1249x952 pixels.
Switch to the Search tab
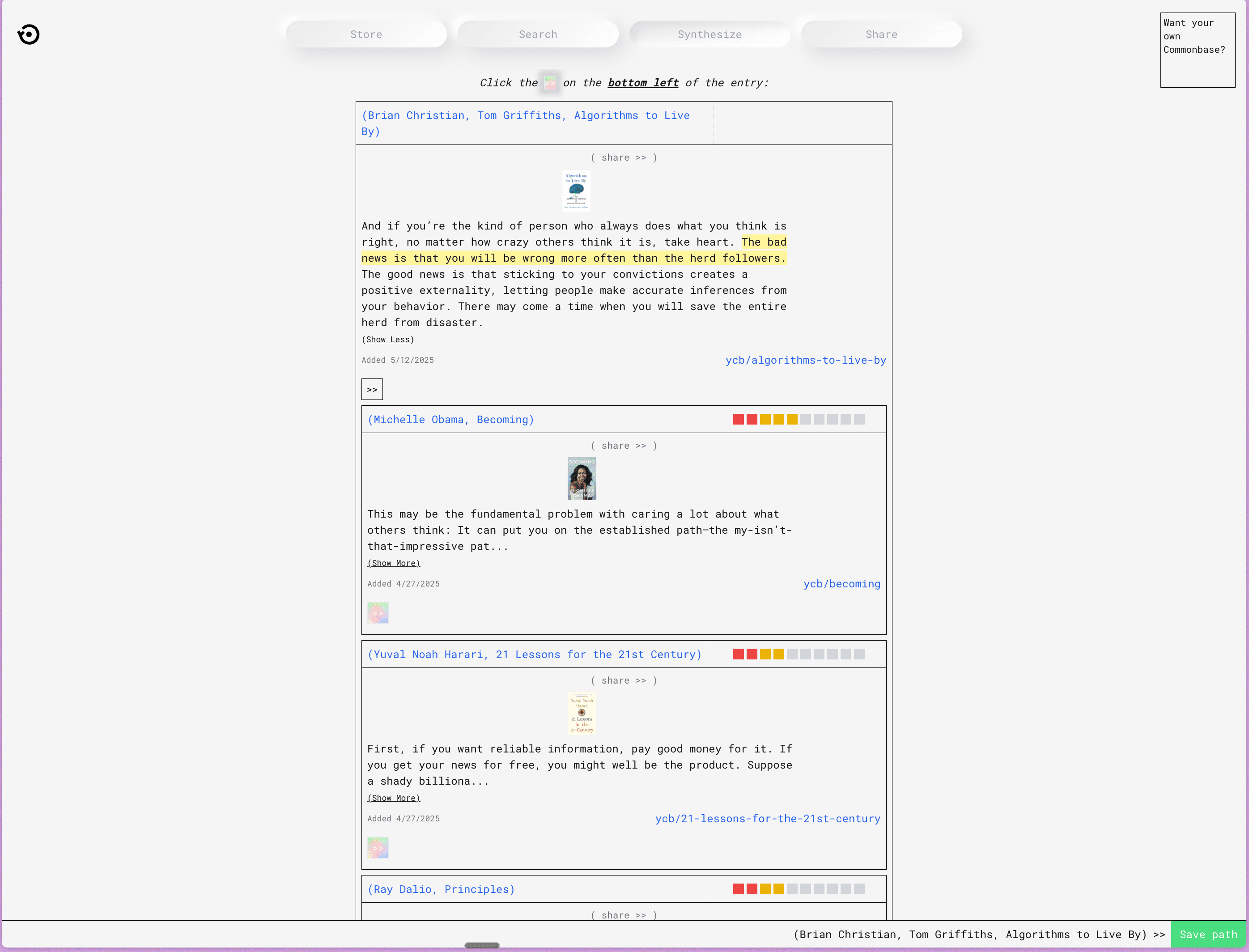538,34
